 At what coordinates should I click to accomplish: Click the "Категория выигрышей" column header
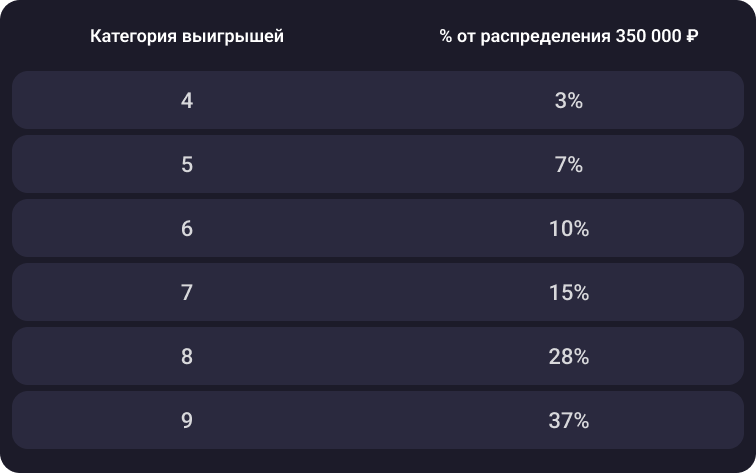[x=187, y=37]
